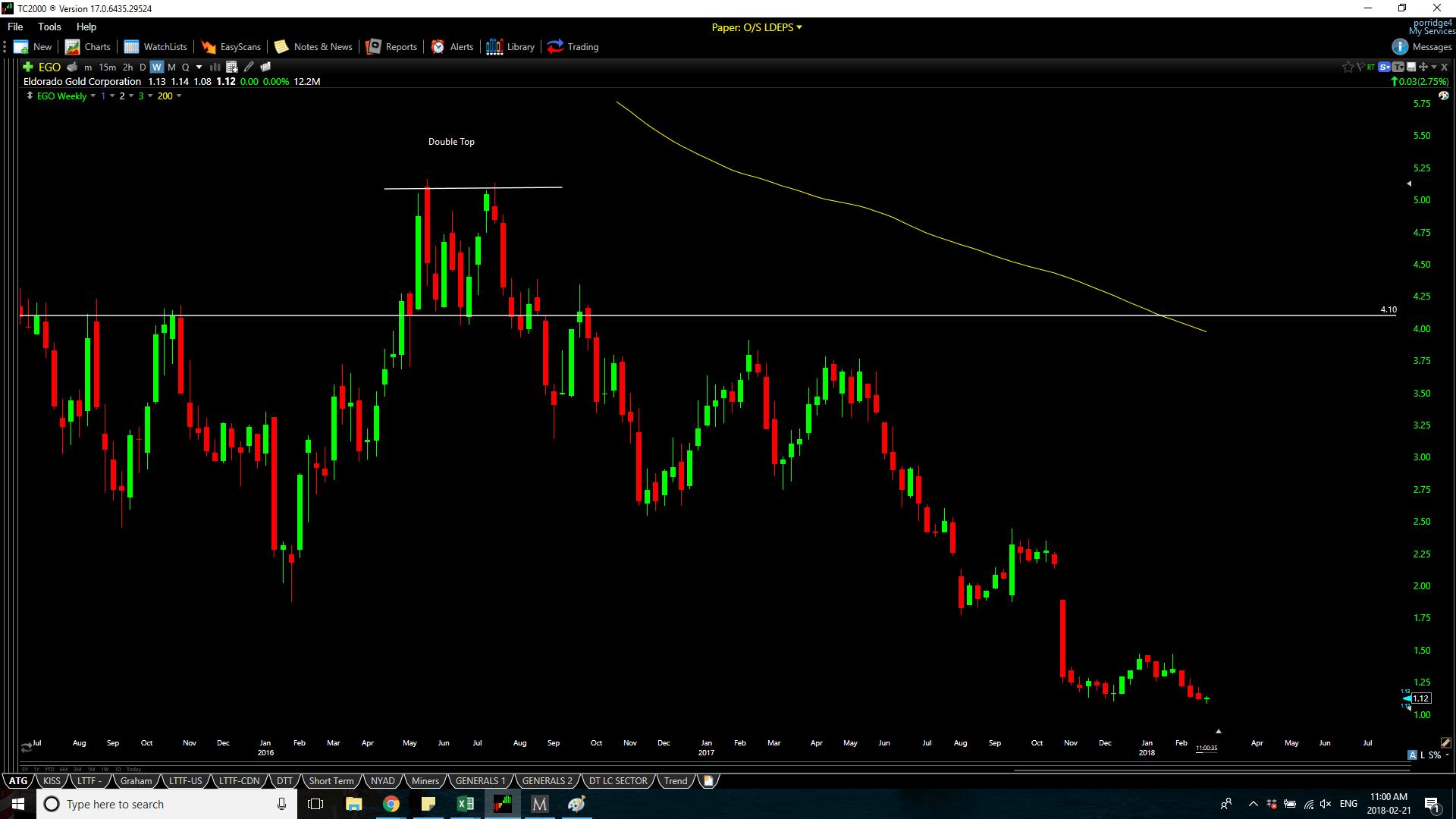The width and height of the screenshot is (1456, 819).
Task: Open EasyScans from the toolbar
Action: [231, 47]
